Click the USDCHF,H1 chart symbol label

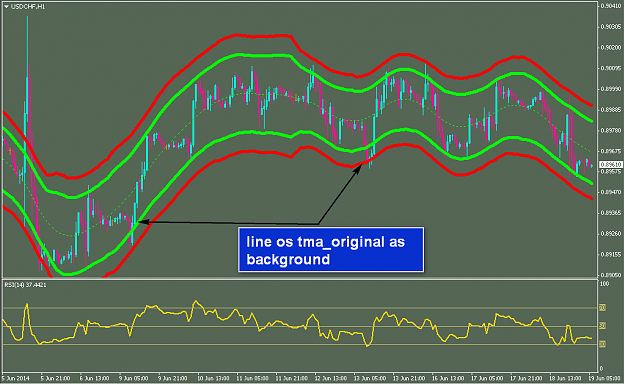(28, 7)
